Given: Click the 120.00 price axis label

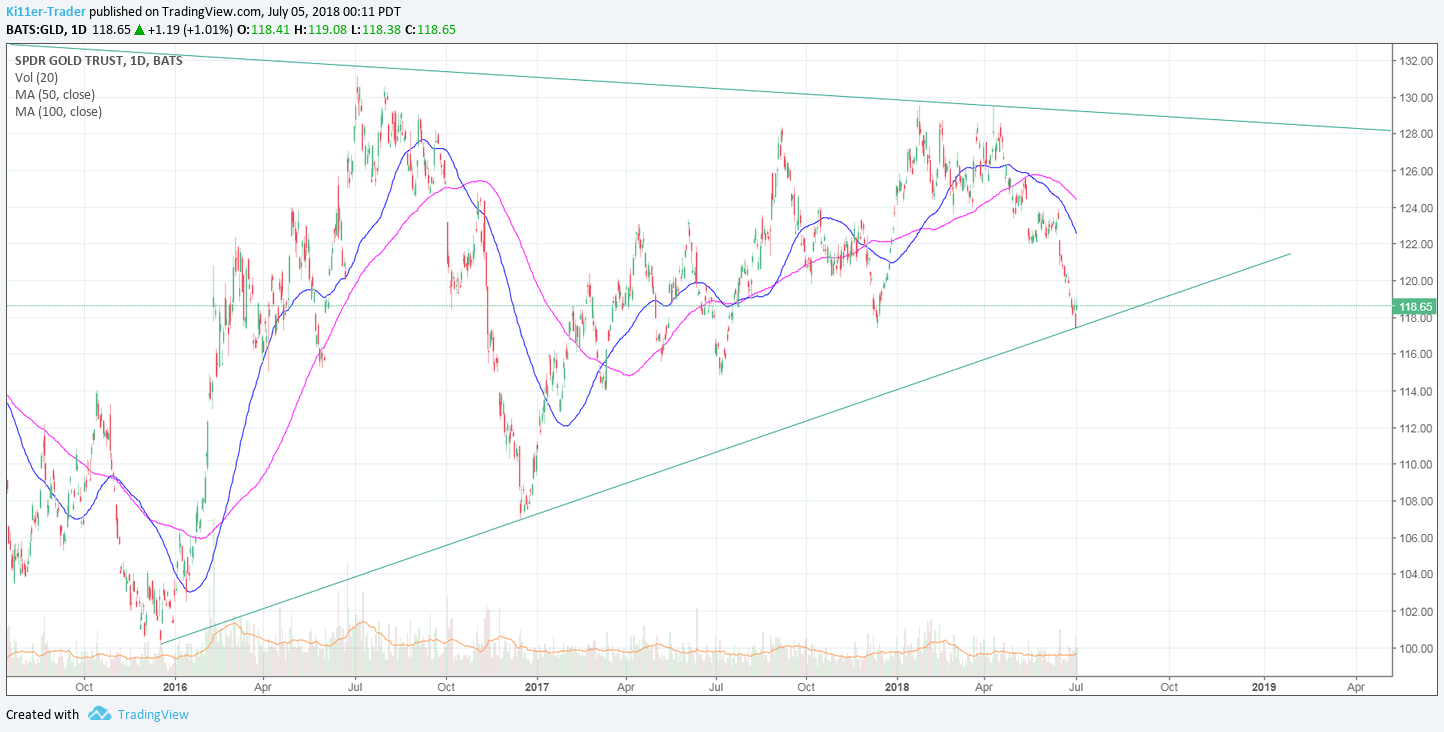Looking at the screenshot, I should [1416, 281].
